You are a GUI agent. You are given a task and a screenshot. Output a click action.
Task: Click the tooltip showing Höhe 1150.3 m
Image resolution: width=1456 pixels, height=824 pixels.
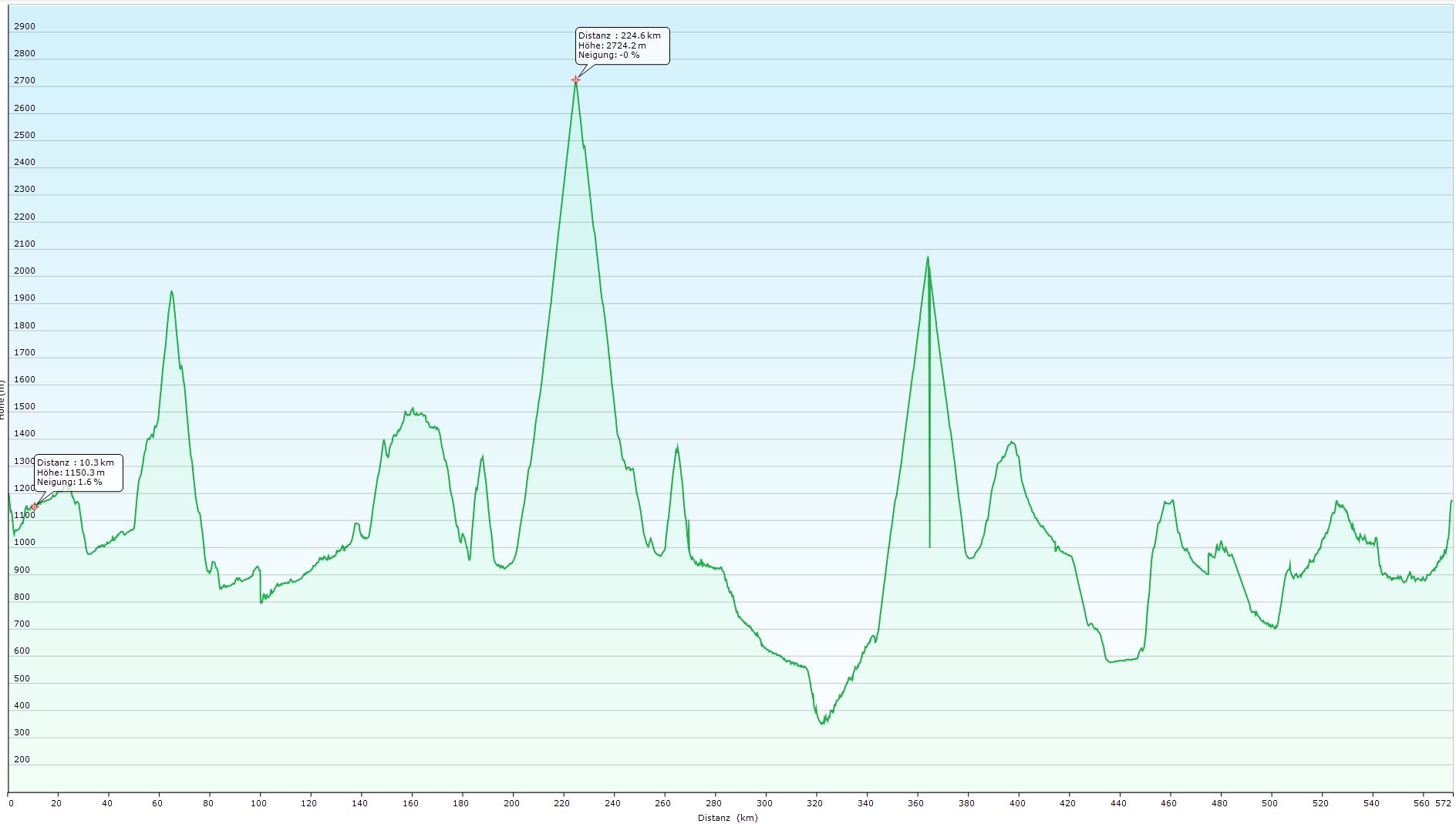[x=78, y=473]
